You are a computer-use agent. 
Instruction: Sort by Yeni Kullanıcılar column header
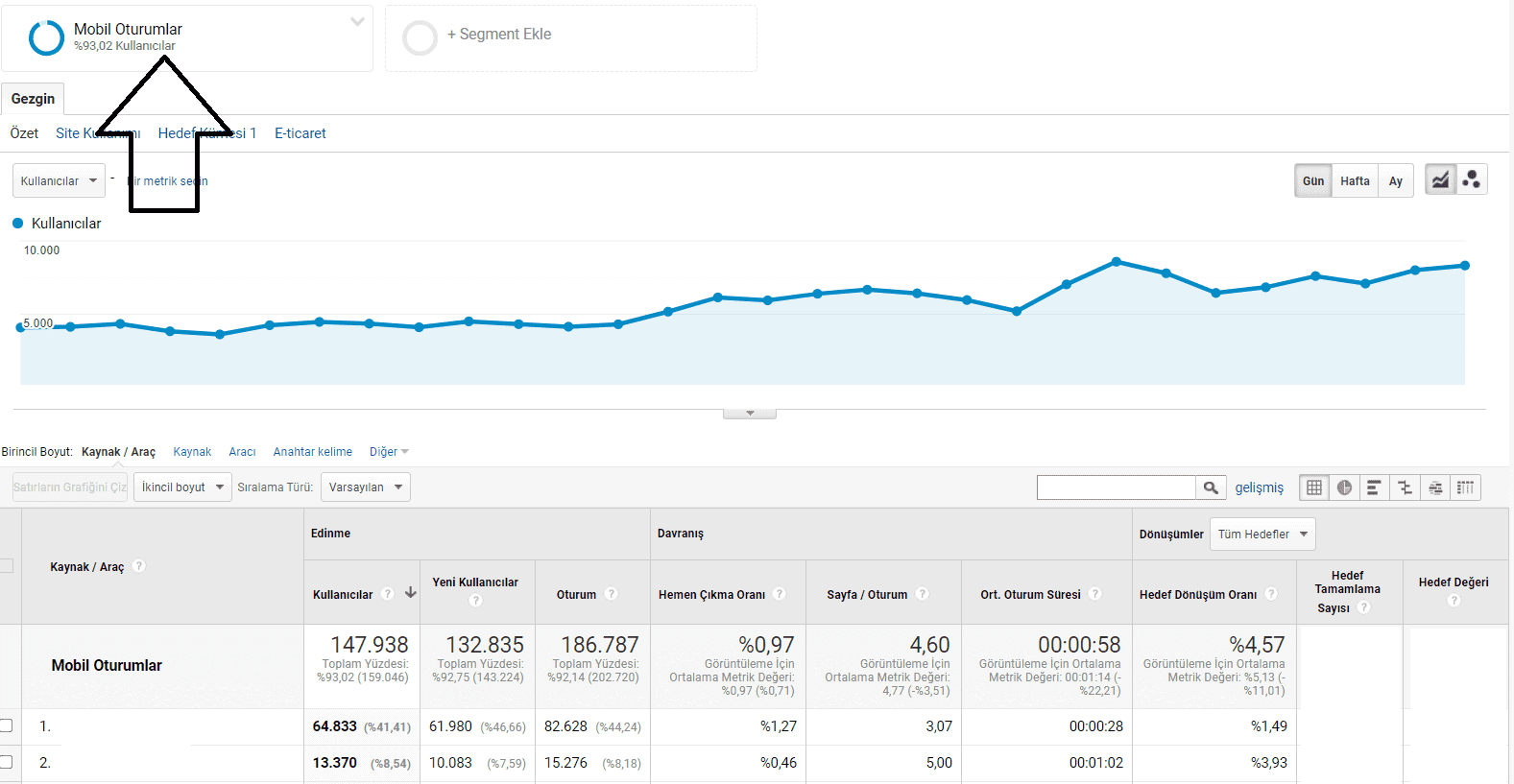click(x=475, y=582)
